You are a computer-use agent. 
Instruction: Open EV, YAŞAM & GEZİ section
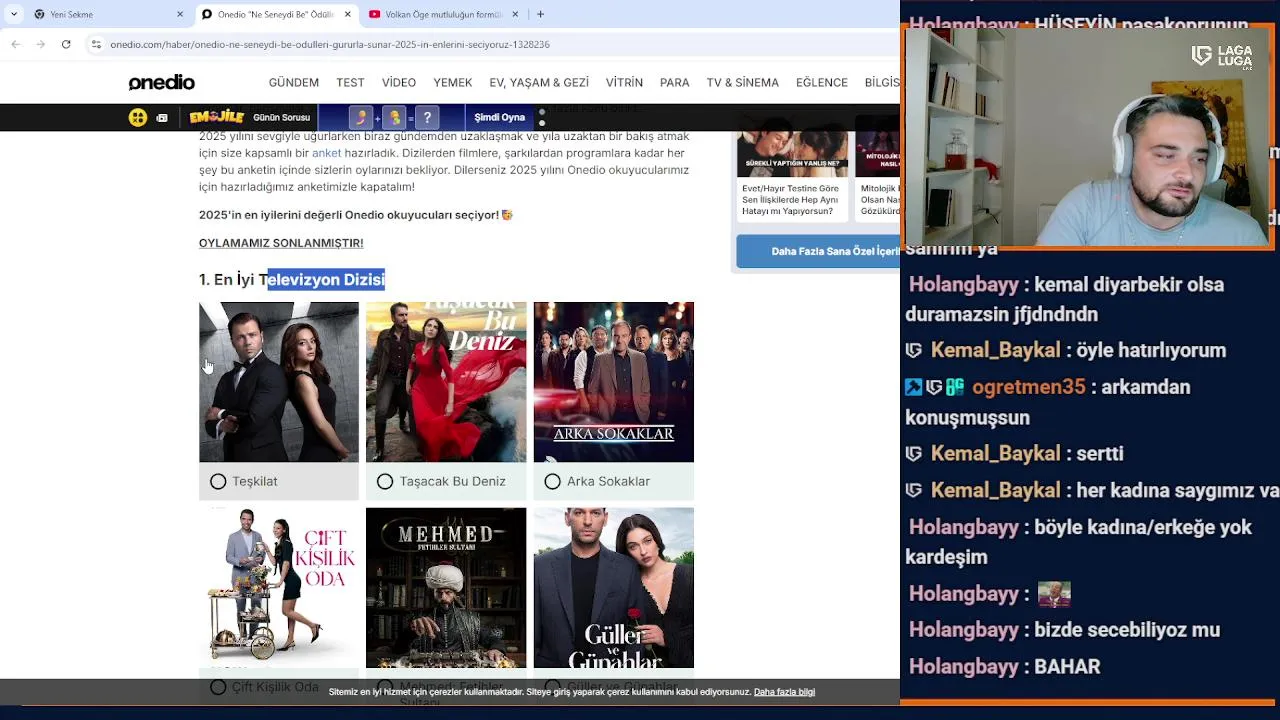[539, 82]
